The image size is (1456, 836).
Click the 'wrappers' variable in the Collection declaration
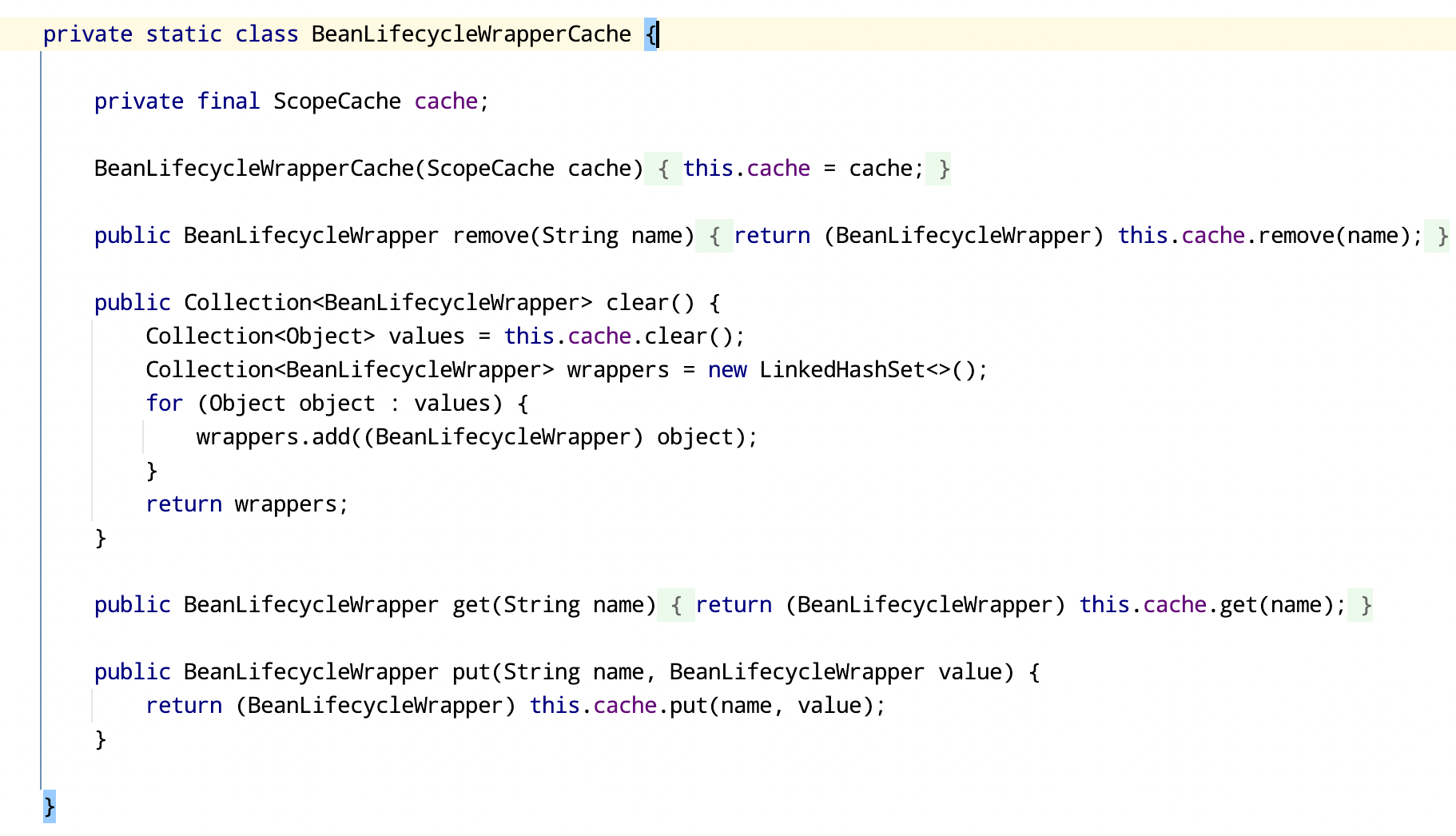tap(619, 370)
